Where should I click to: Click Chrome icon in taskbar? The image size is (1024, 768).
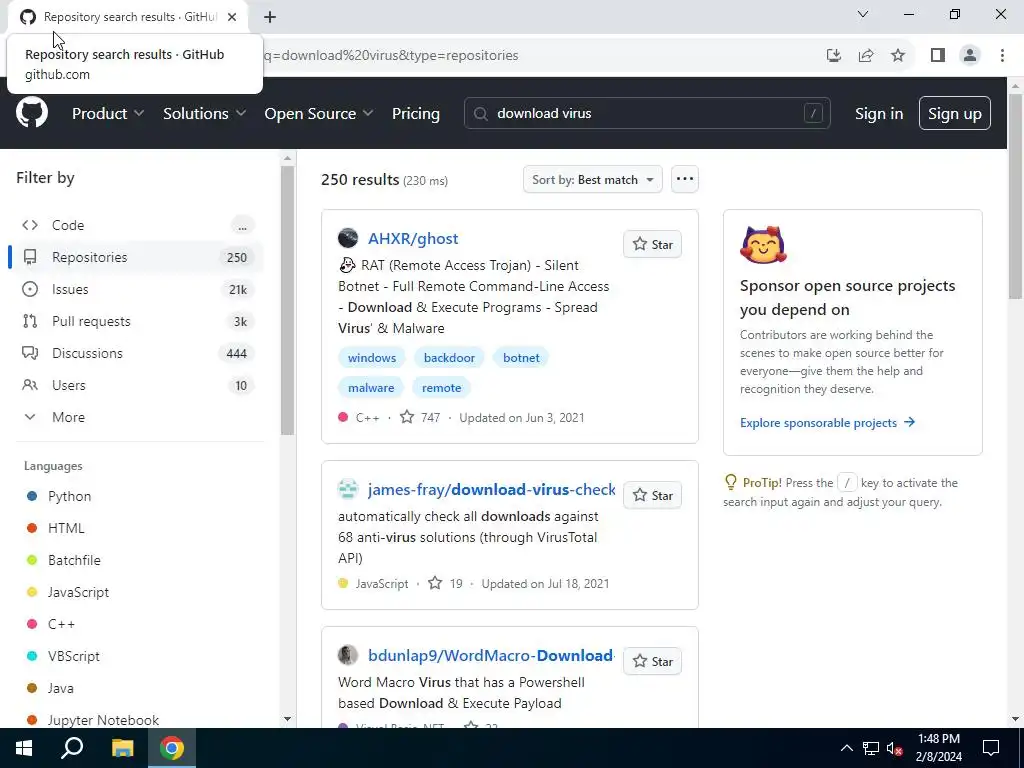(x=172, y=748)
